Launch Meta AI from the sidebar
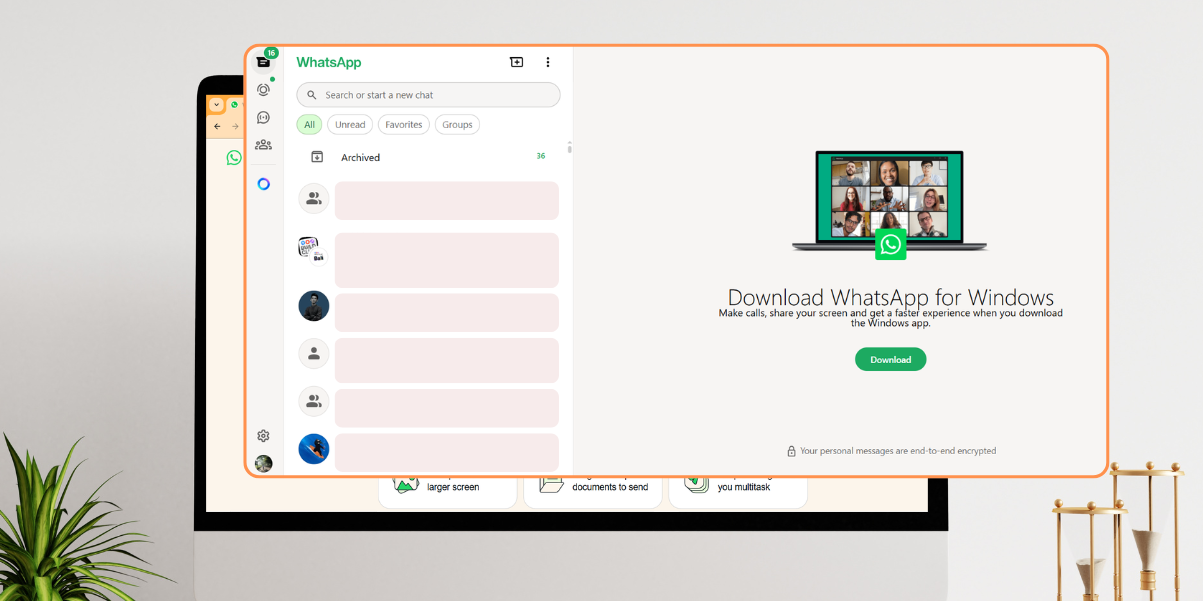 pos(263,184)
